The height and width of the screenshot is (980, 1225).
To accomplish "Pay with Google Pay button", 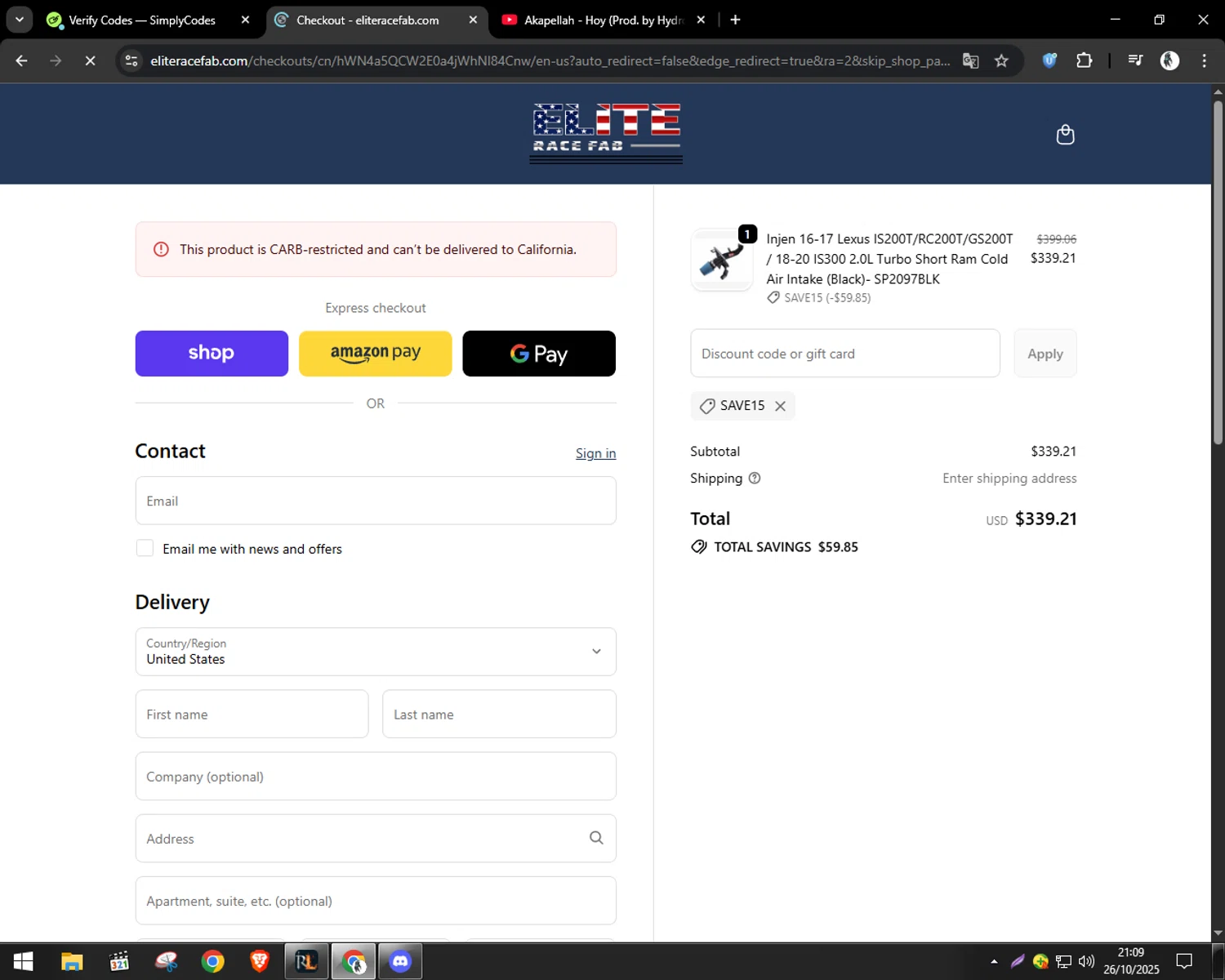I will click(x=539, y=354).
